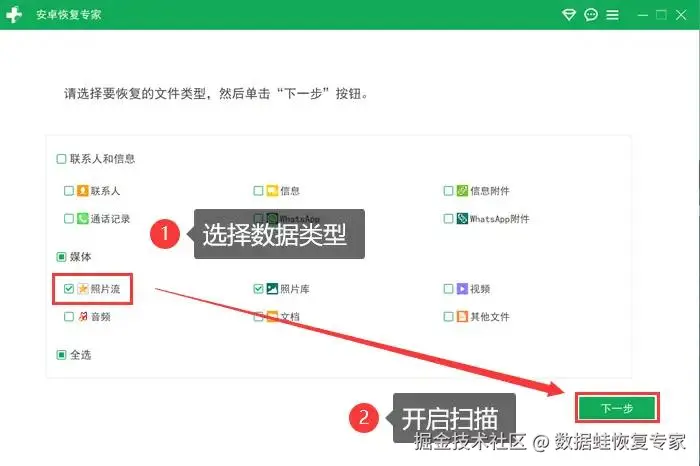Click the Call Logs (通话记录) phone icon

pyautogui.click(x=83, y=218)
